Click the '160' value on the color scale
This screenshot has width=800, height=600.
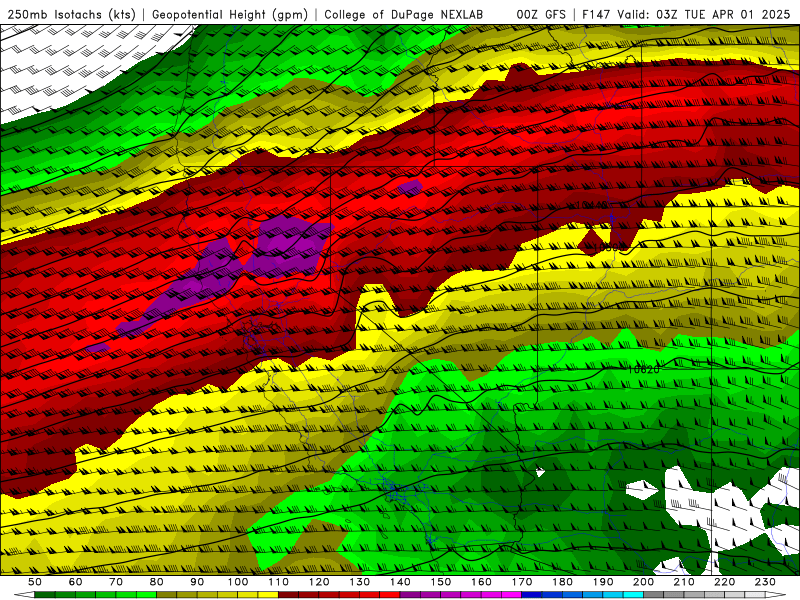pyautogui.click(x=481, y=582)
